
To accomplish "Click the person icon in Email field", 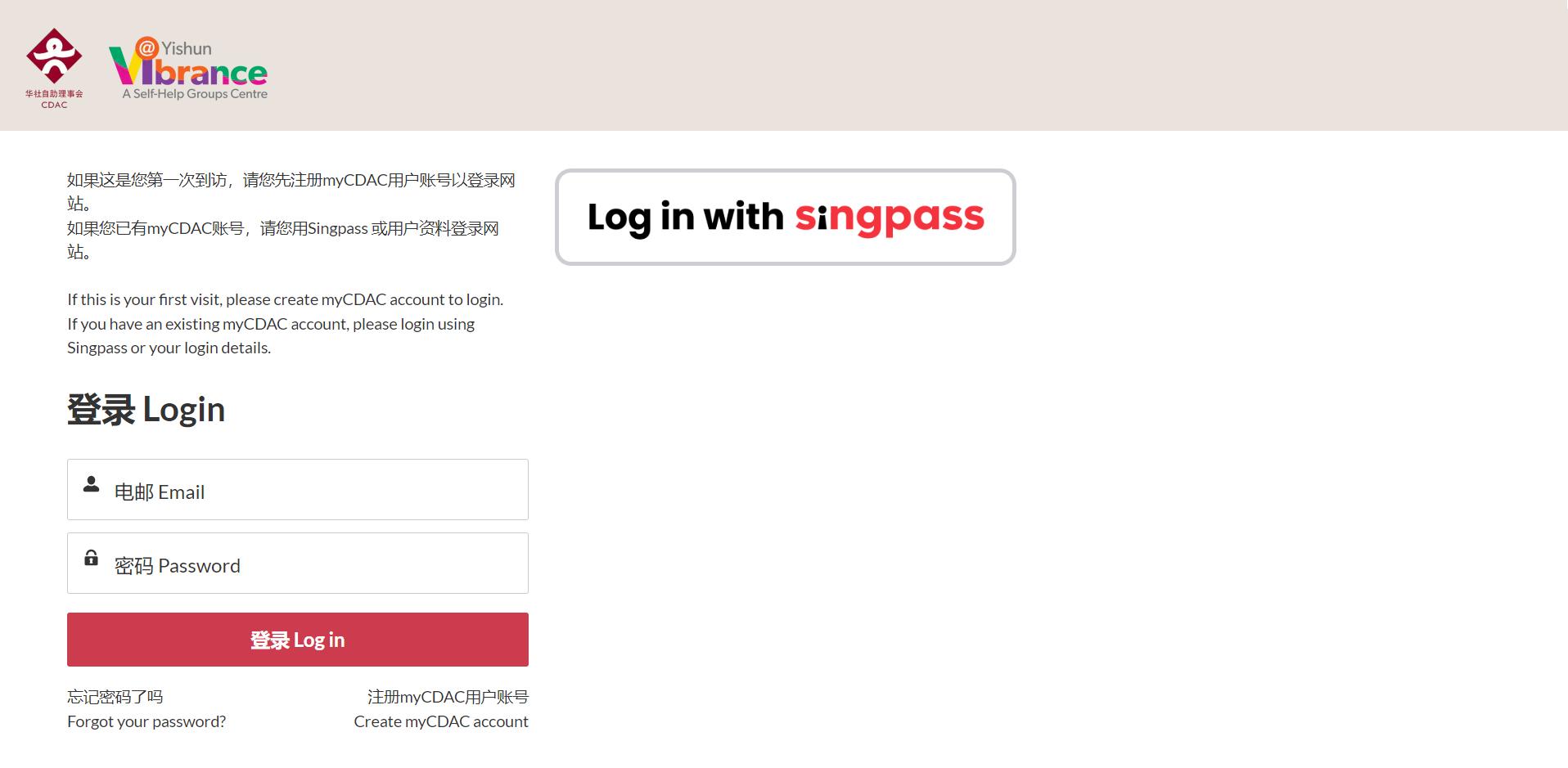I will point(92,484).
